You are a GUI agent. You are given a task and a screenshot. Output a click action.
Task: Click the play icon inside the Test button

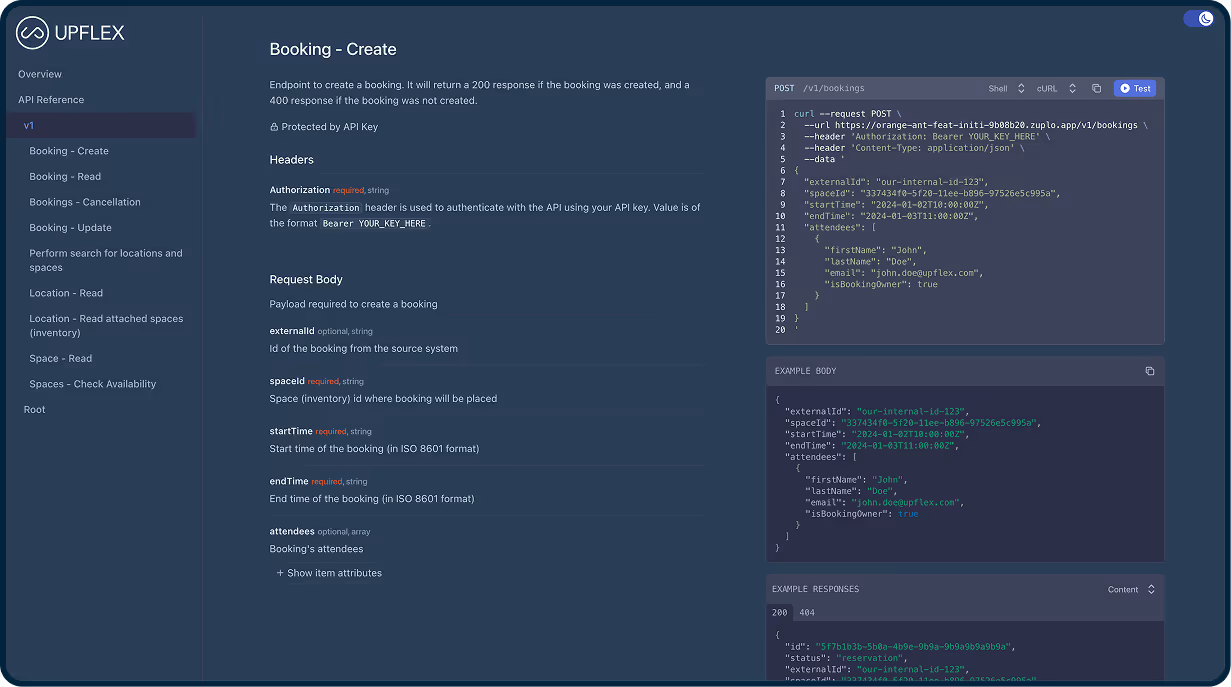coord(1125,88)
